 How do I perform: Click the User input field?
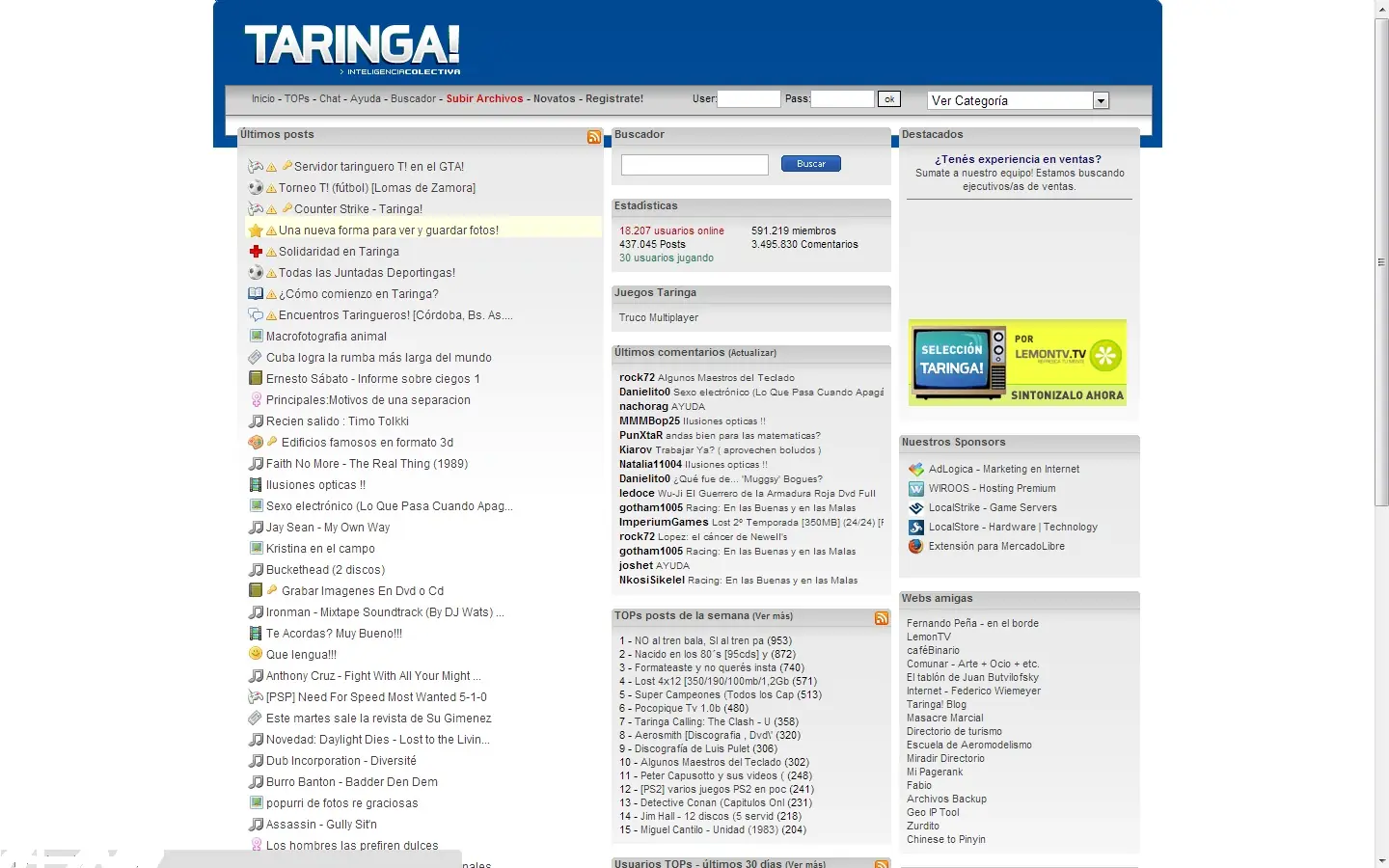[x=749, y=98]
